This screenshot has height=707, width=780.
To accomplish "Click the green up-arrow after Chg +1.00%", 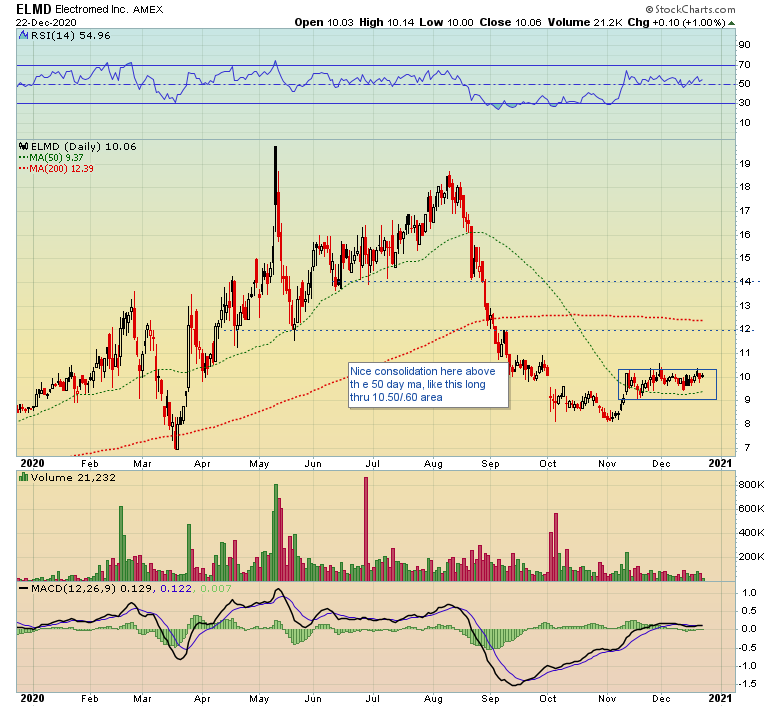I will (x=731, y=23).
